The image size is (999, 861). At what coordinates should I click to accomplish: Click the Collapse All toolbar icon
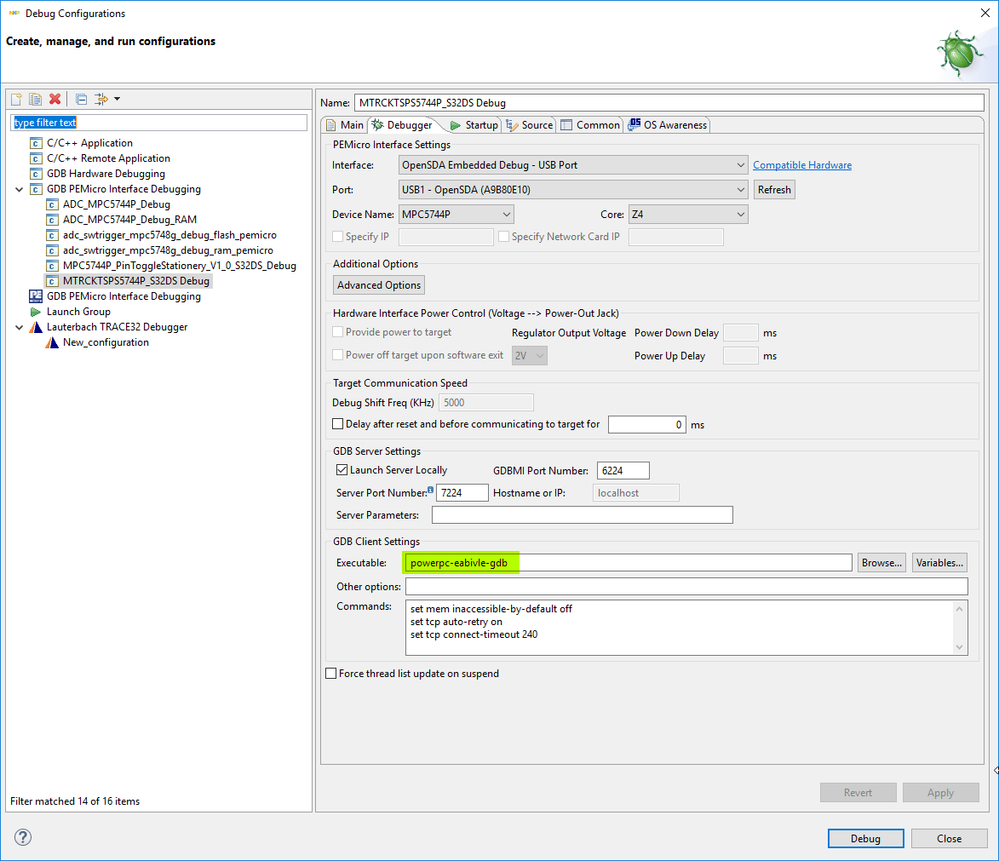coord(81,99)
